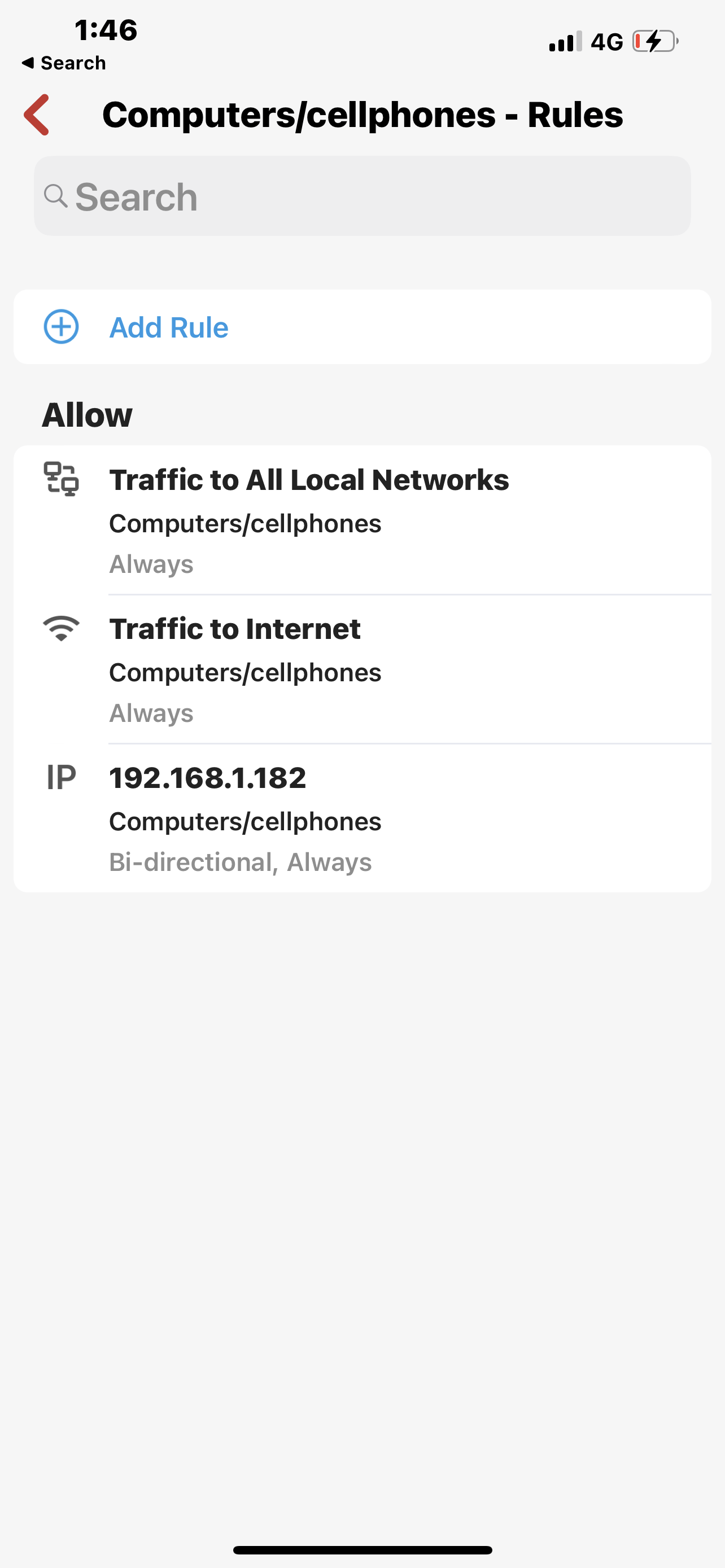Open the Traffic to Internet rule
Image resolution: width=725 pixels, height=1568 pixels.
click(x=234, y=629)
